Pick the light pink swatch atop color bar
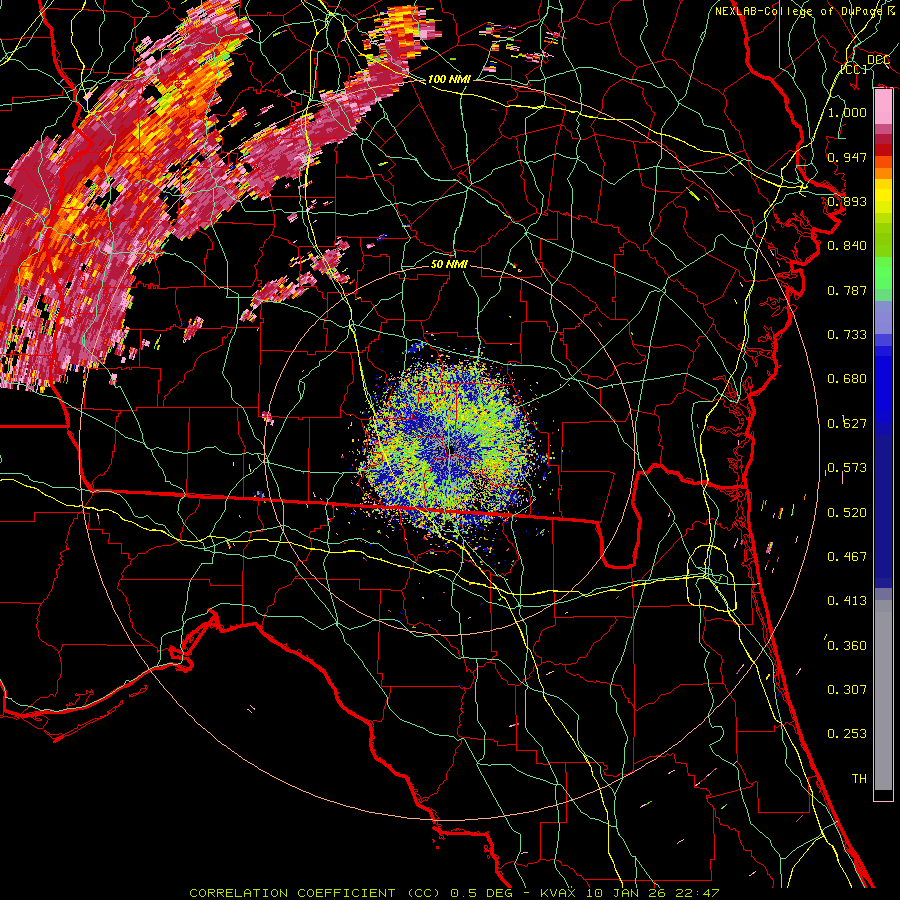The image size is (900, 900). (883, 107)
